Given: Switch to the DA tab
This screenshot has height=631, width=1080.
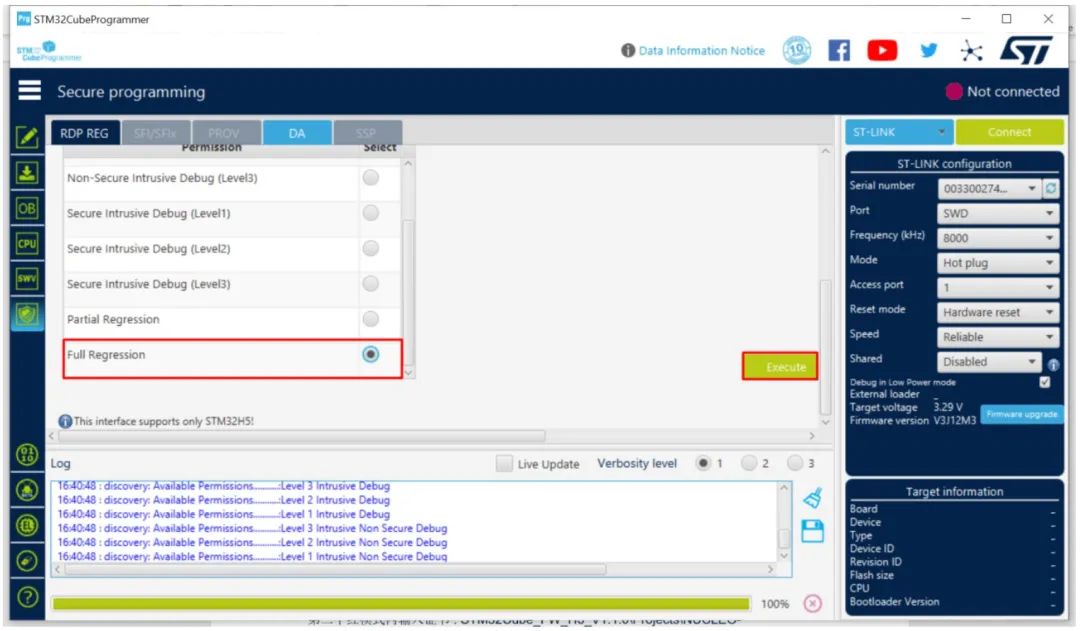Looking at the screenshot, I should click(x=297, y=133).
